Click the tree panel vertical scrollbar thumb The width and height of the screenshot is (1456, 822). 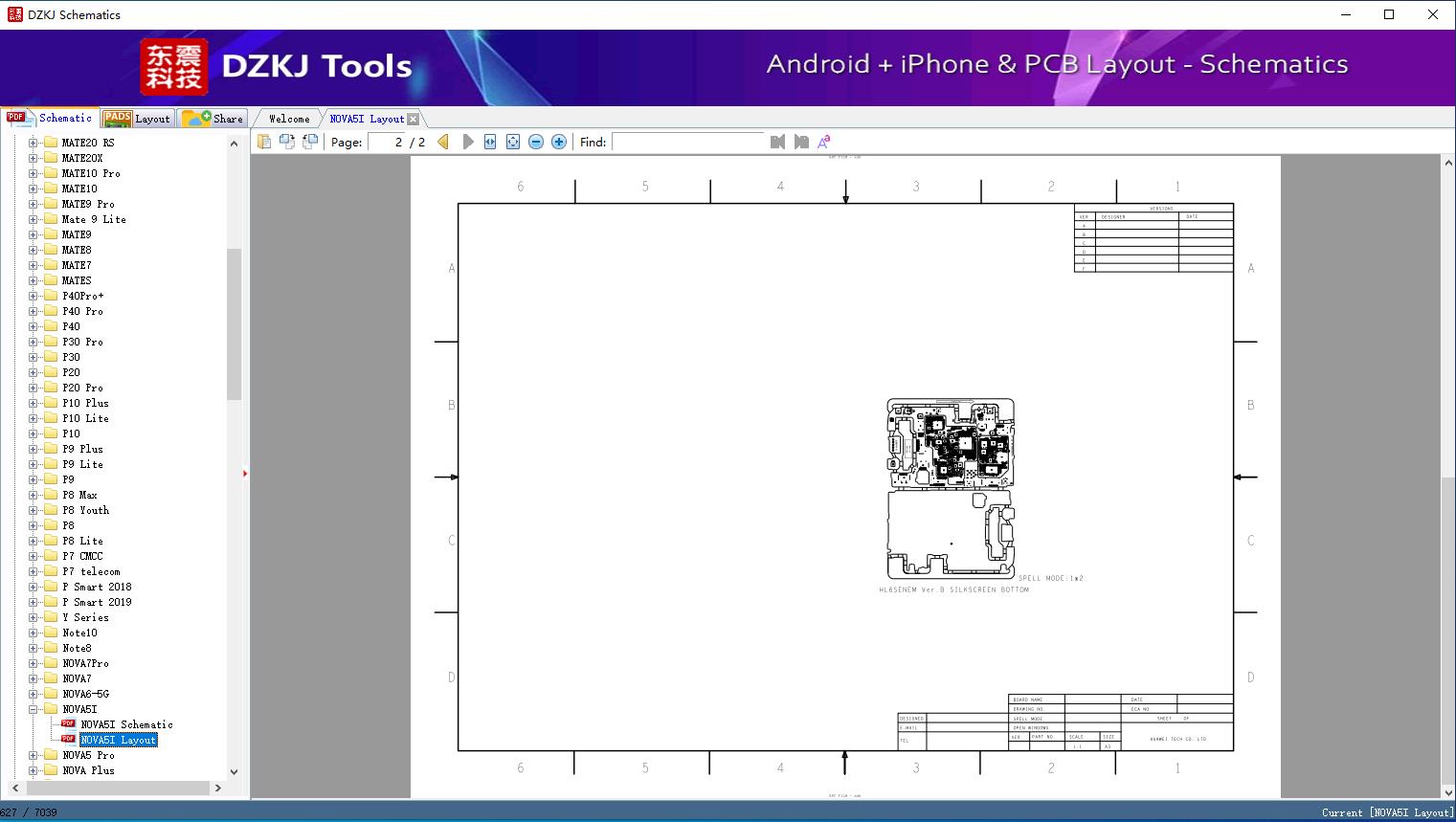point(234,324)
